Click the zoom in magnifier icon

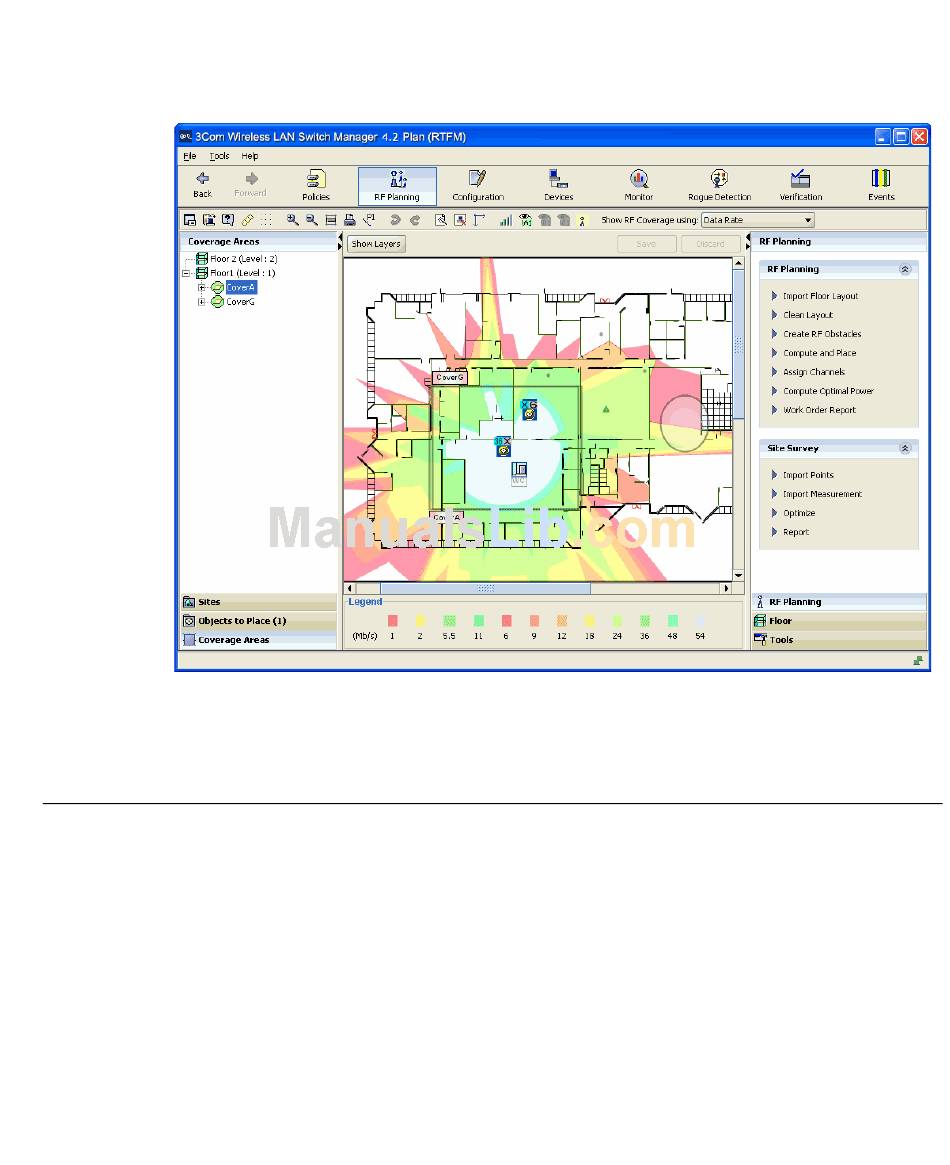[x=293, y=220]
